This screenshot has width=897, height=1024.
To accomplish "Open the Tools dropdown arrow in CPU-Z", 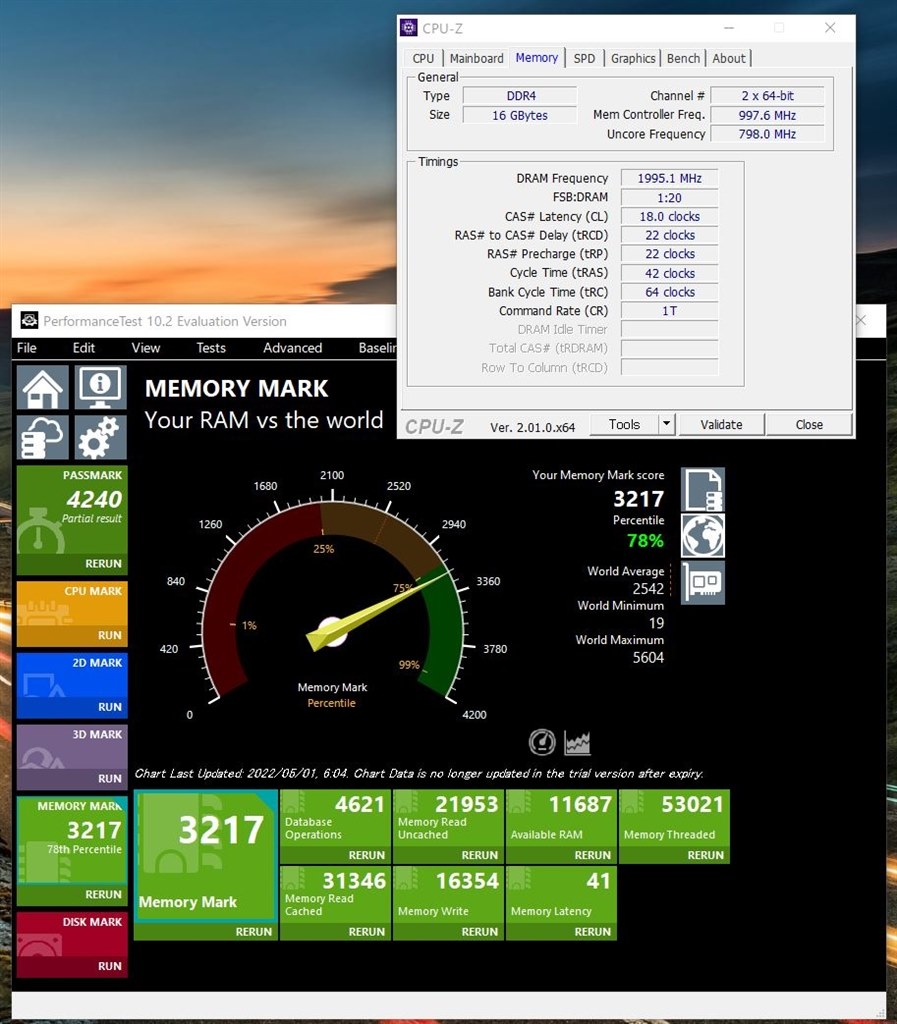I will [x=666, y=424].
